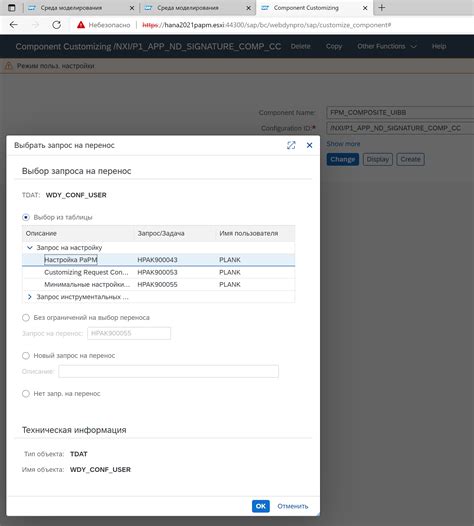The height and width of the screenshot is (526, 474).
Task: Expand the Запрос инструментальных node
Action: click(x=30, y=297)
